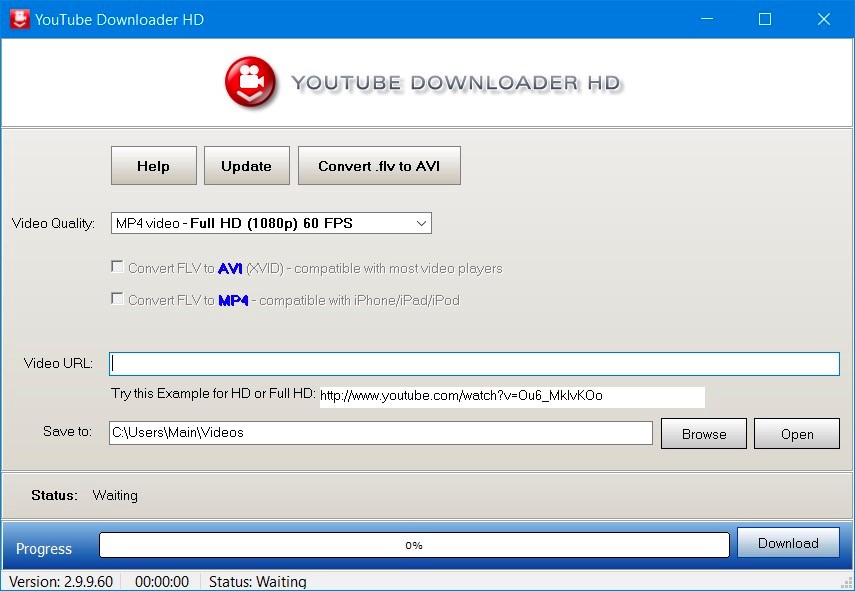
Task: Check for updates via Update button
Action: pyautogui.click(x=246, y=164)
